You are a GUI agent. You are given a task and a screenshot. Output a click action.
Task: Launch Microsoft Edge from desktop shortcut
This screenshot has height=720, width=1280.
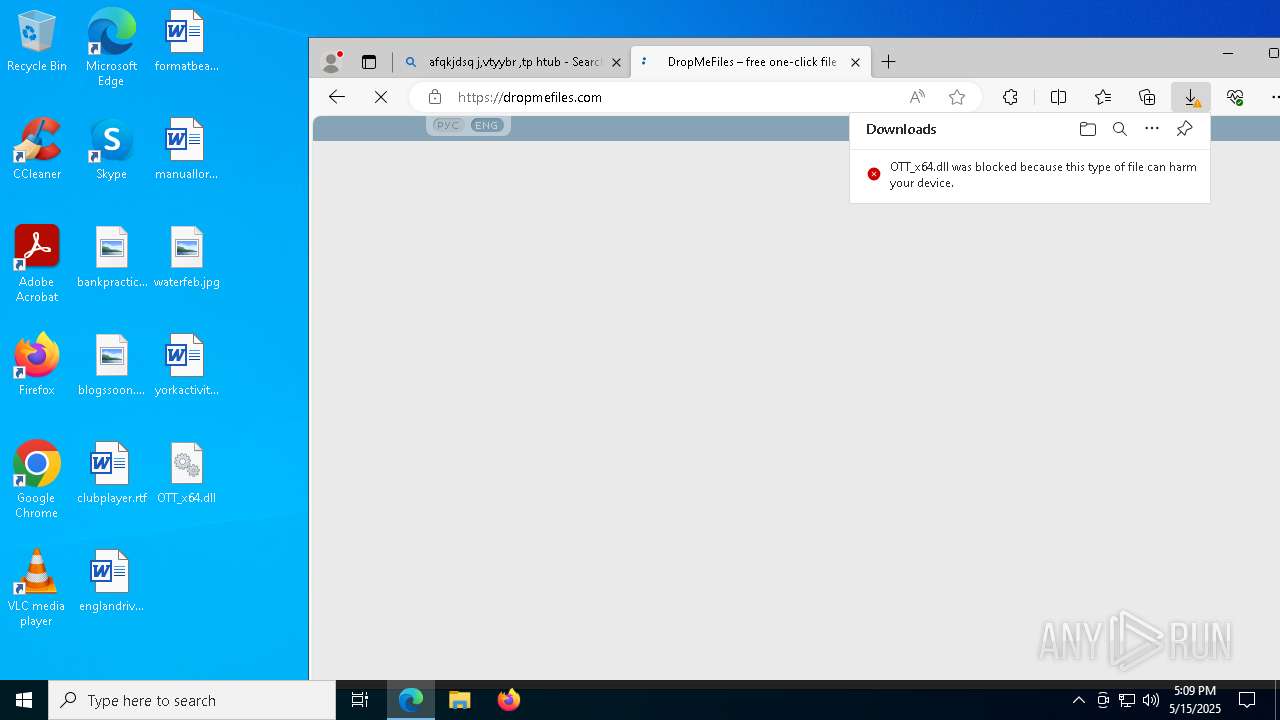coord(111,47)
